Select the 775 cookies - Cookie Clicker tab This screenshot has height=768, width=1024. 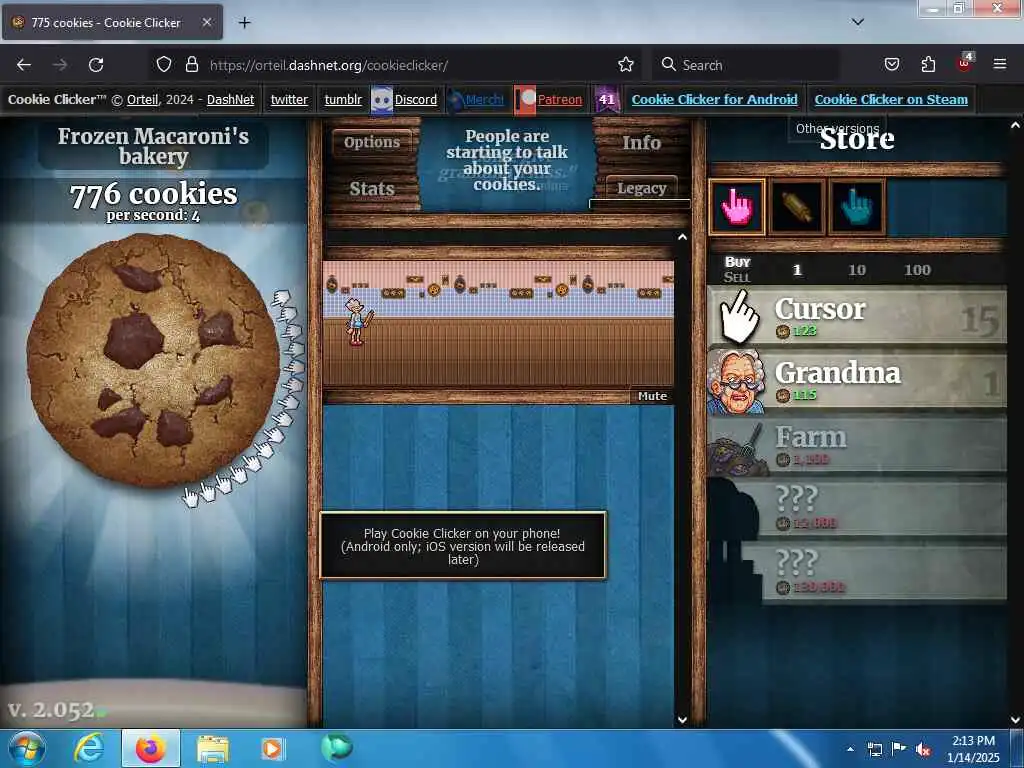[x=112, y=22]
